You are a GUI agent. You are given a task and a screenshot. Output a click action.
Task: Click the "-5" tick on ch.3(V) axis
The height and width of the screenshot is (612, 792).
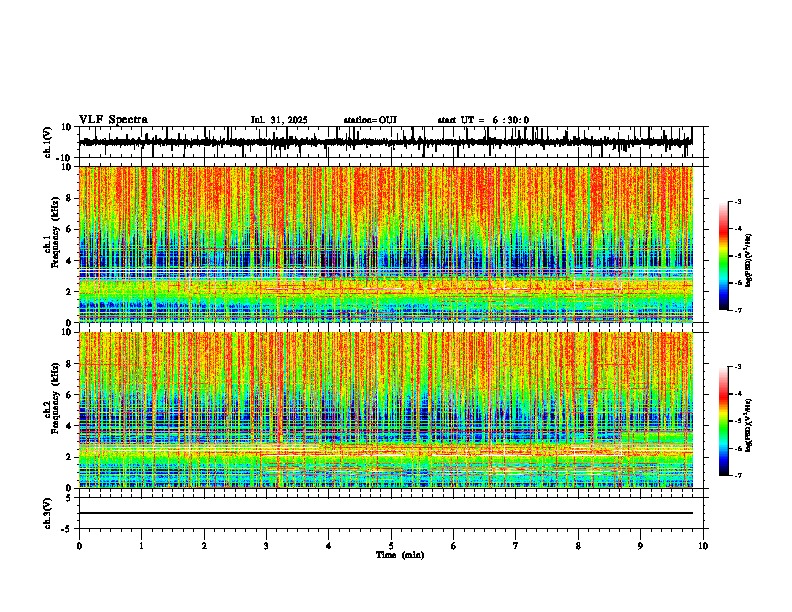[x=68, y=529]
